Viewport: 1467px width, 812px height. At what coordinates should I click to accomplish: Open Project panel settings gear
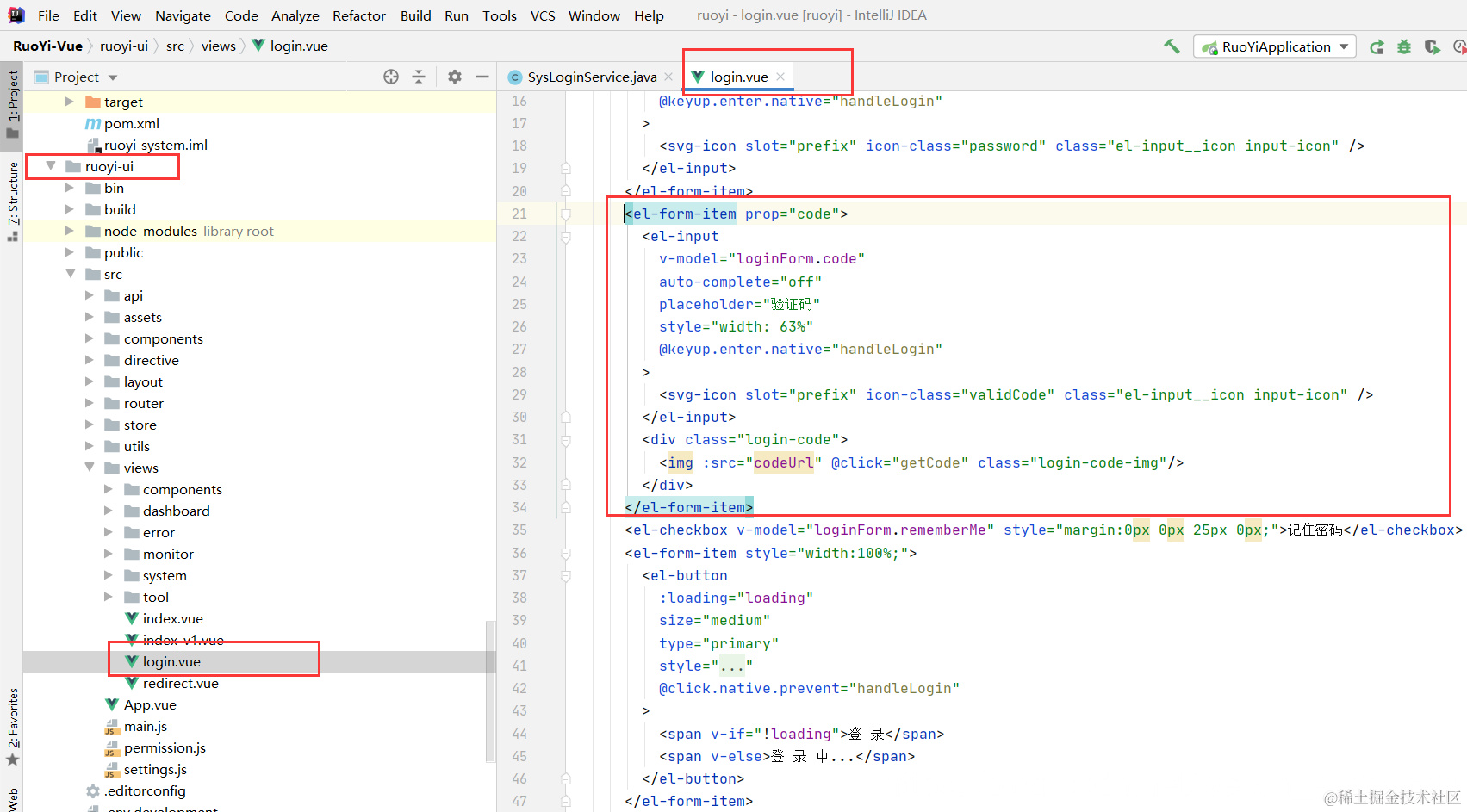point(455,77)
